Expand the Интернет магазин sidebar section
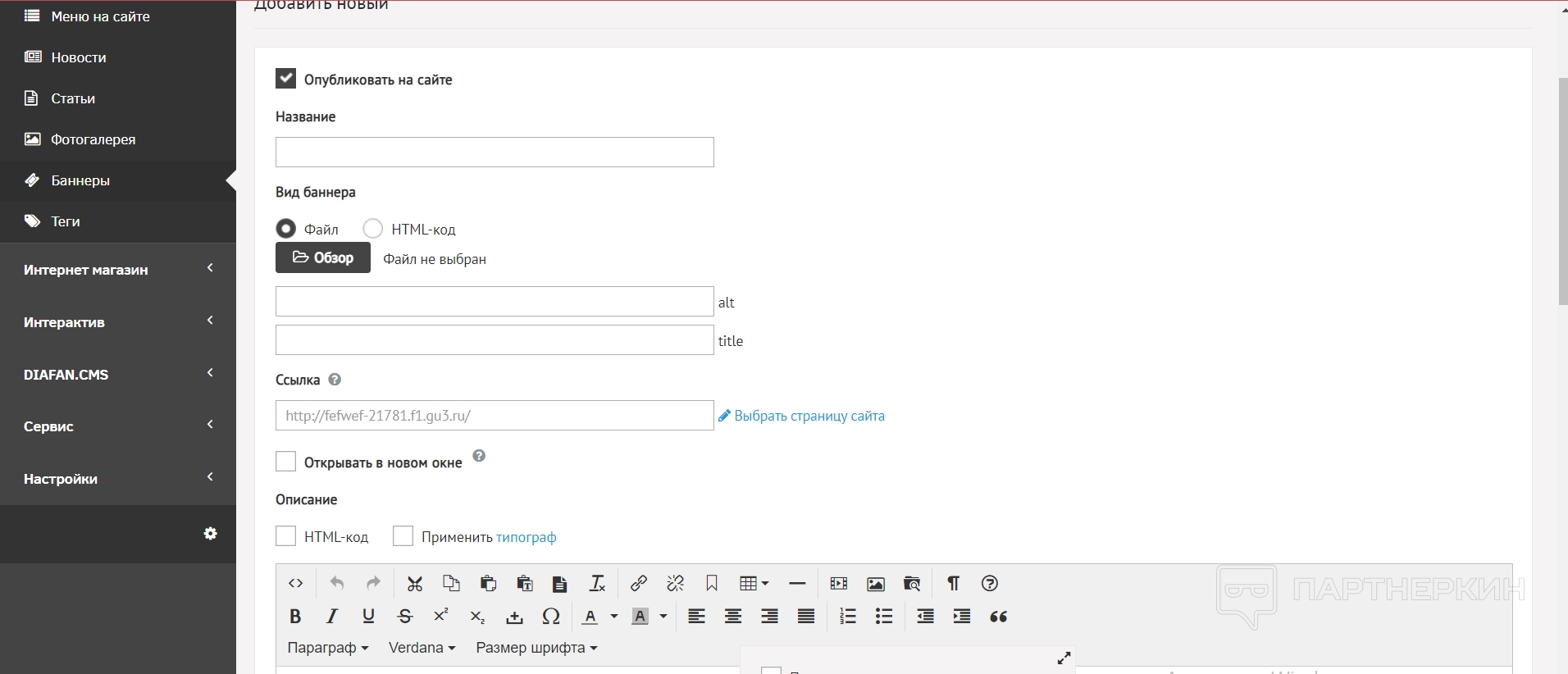 118,270
